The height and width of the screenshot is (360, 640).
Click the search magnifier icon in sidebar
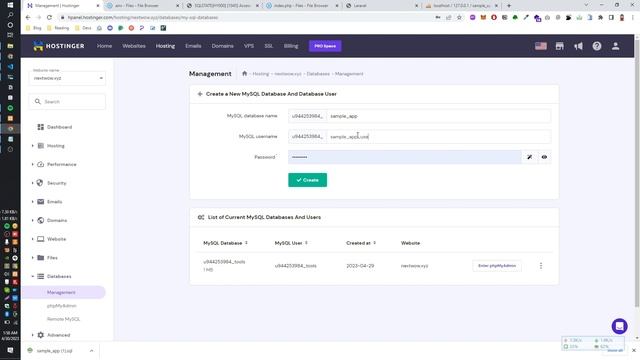38,102
